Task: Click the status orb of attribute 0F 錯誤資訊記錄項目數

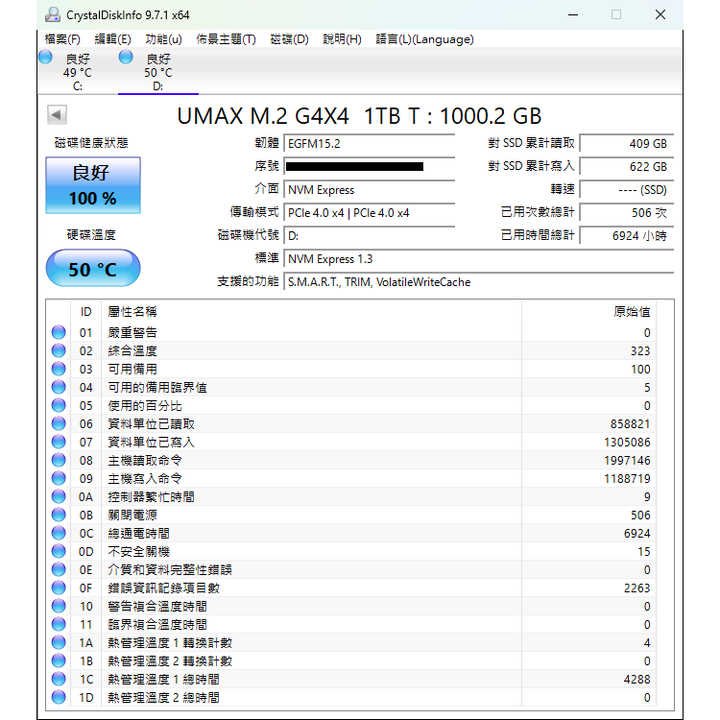Action: [x=59, y=587]
